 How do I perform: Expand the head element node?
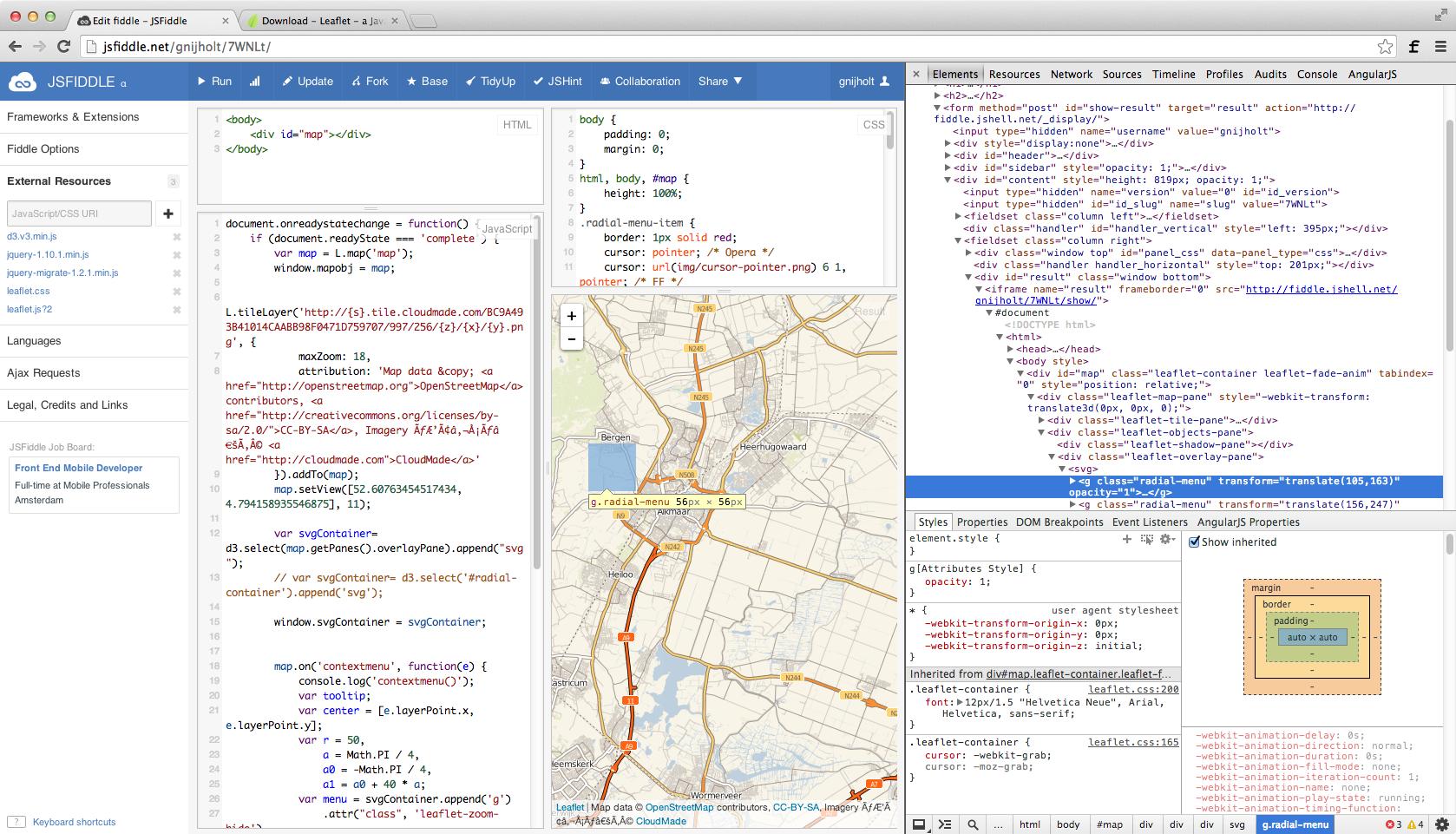click(x=1010, y=349)
